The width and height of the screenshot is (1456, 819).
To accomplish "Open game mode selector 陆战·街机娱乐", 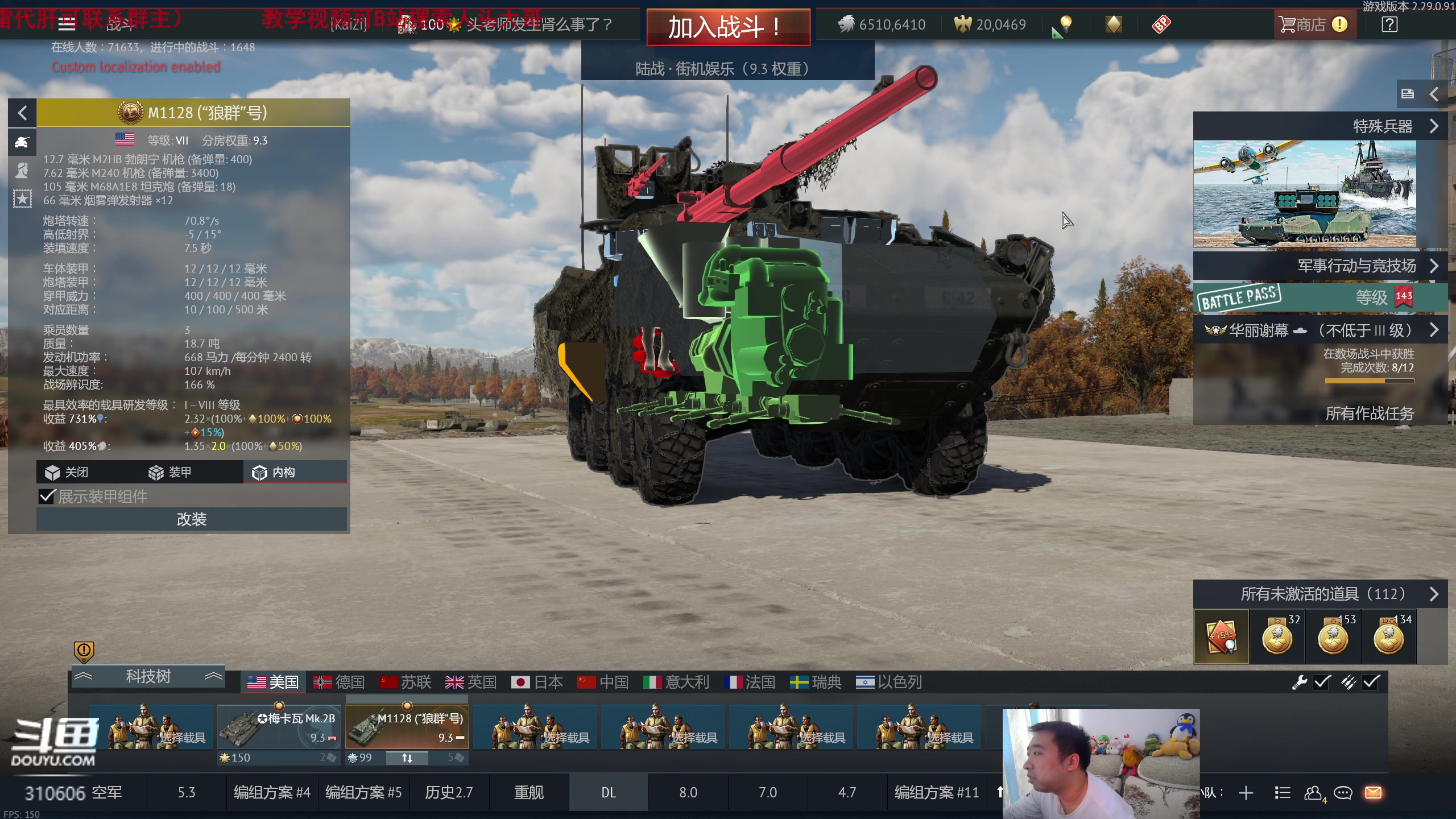I will click(727, 69).
